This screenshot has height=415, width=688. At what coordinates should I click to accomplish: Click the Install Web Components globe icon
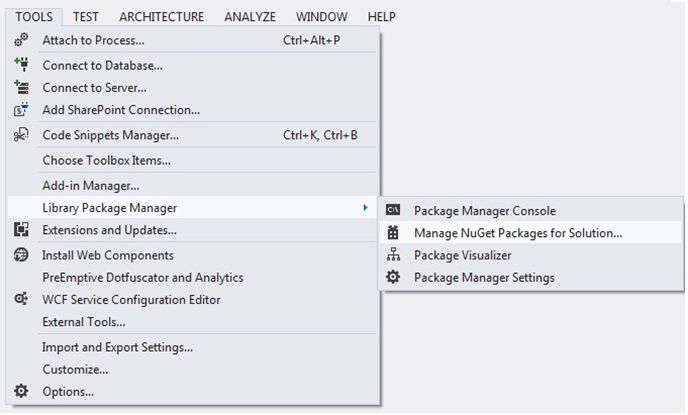[22, 255]
